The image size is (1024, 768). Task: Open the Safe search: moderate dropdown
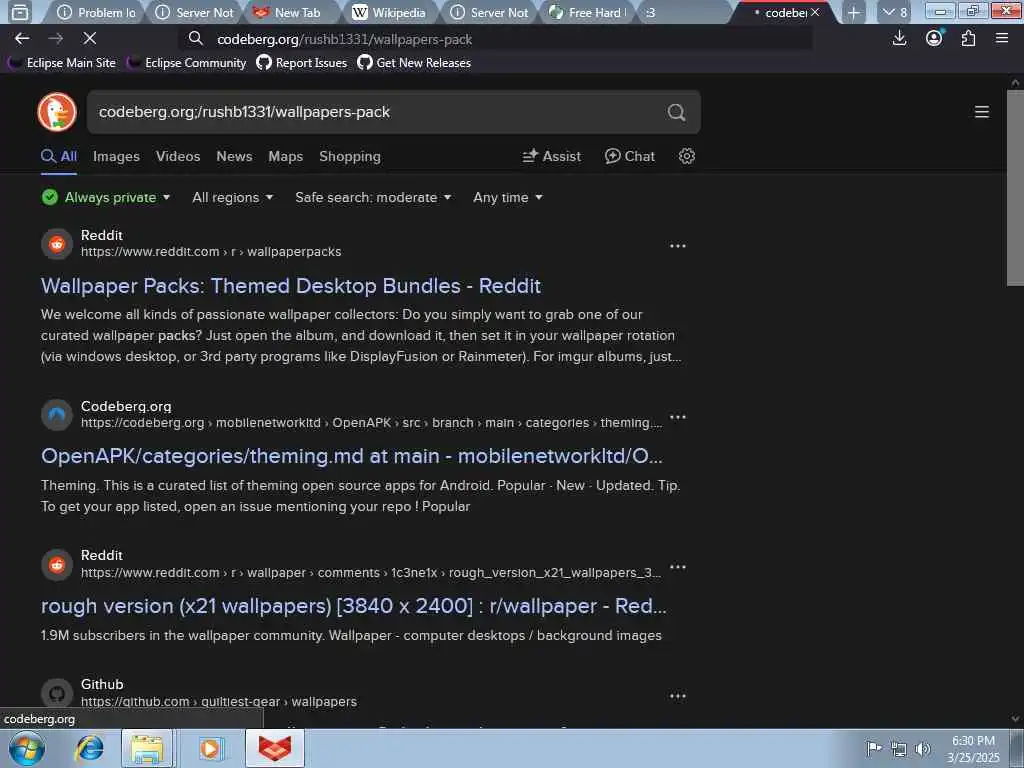tap(373, 197)
